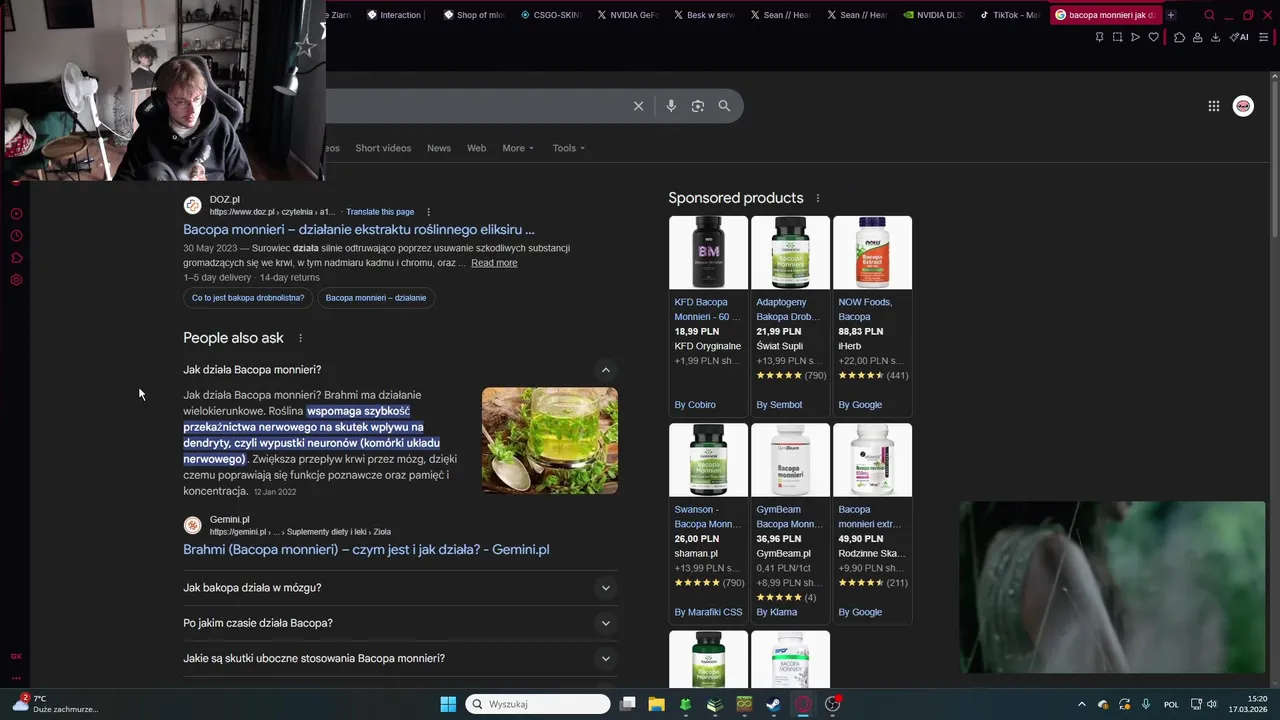Clear the Google search box text
Image resolution: width=1280 pixels, height=720 pixels.
(638, 106)
